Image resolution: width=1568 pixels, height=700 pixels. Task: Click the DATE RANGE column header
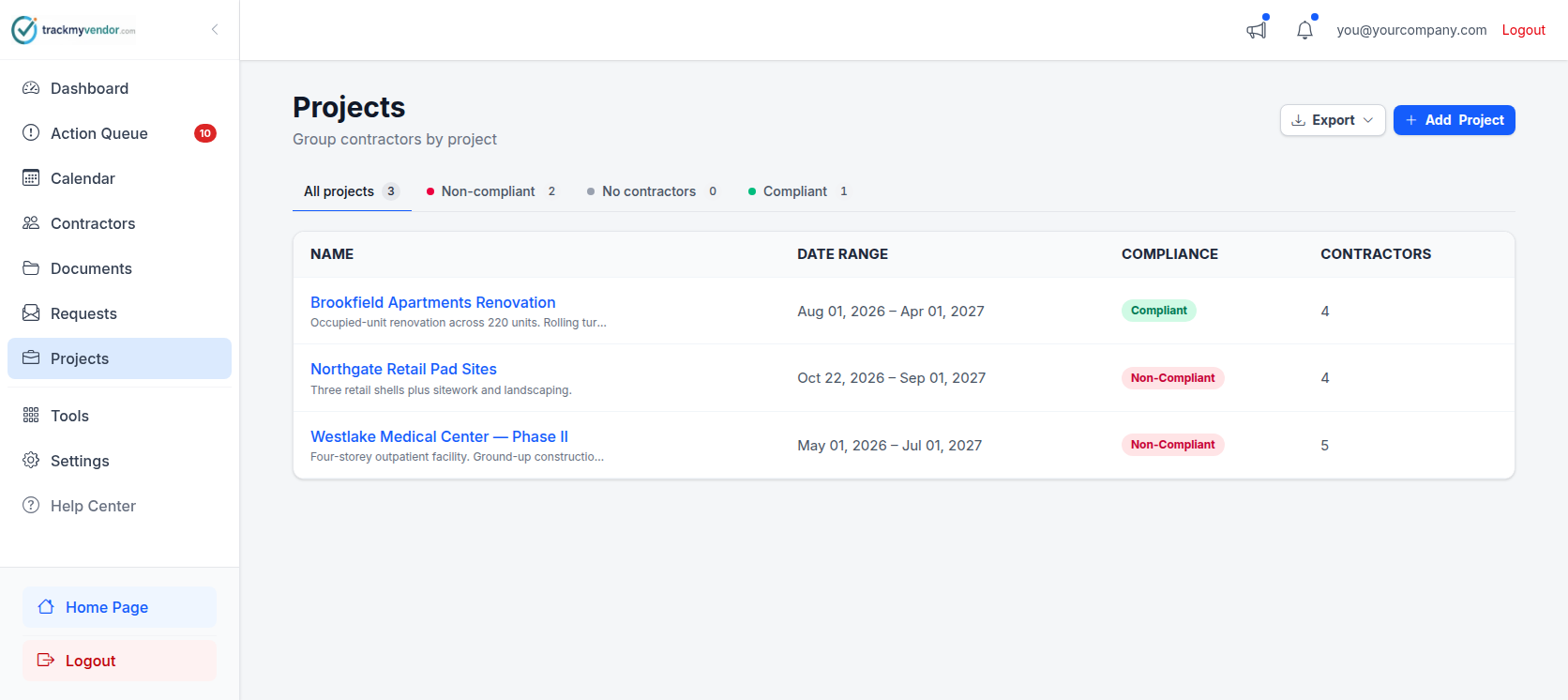click(843, 254)
